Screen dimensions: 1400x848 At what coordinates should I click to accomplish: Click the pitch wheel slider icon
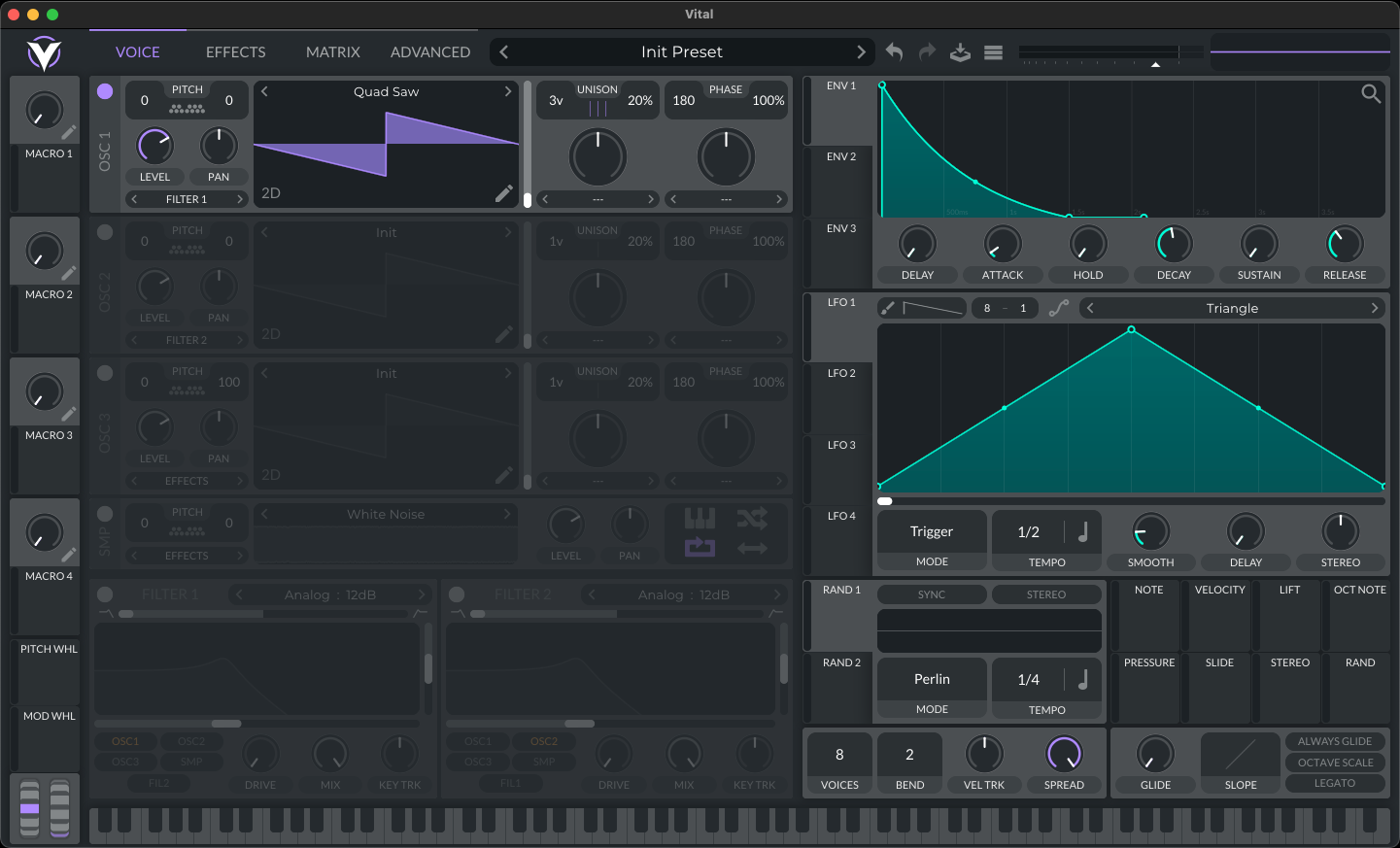(x=30, y=808)
